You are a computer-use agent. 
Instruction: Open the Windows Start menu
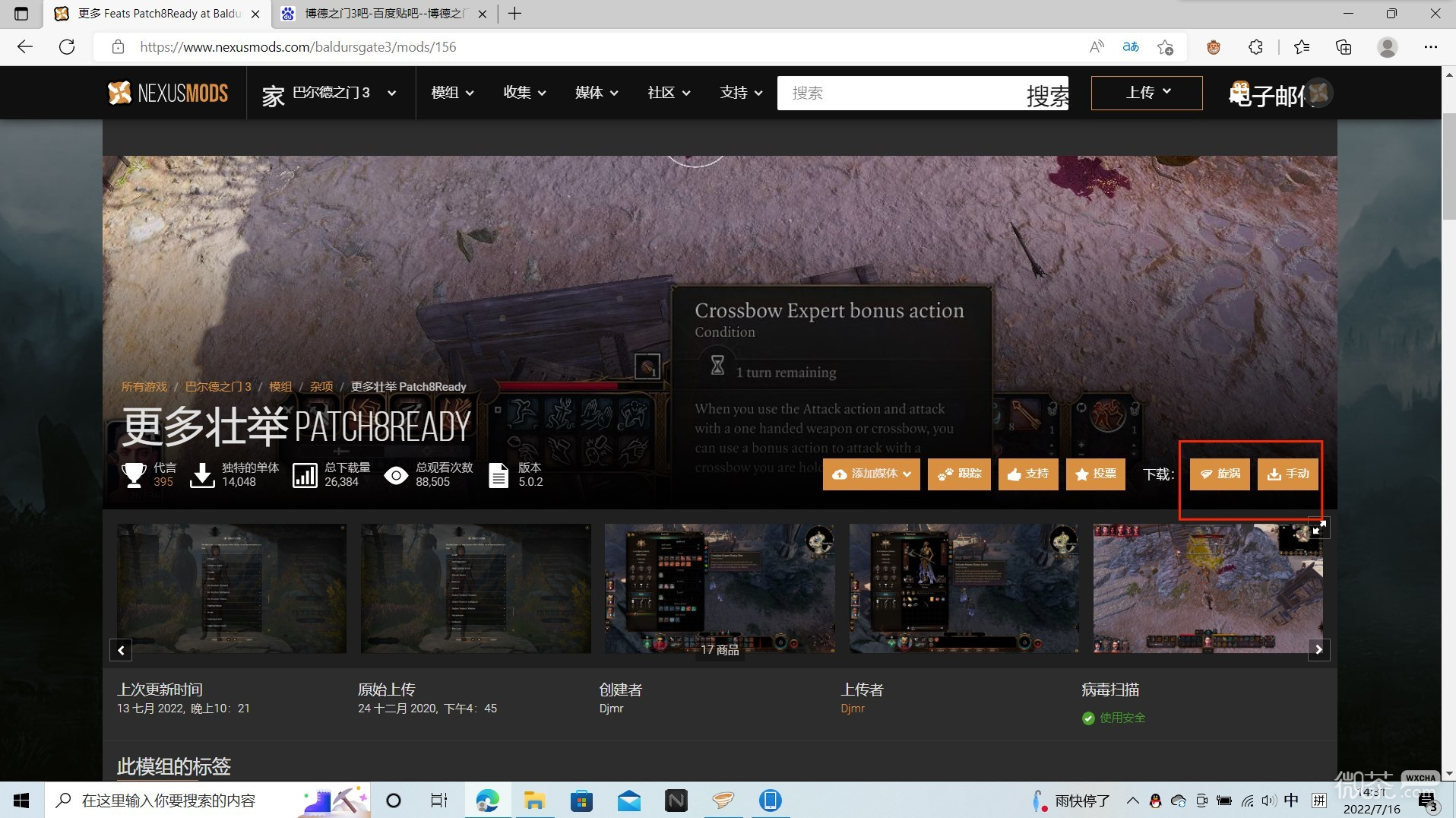[x=21, y=801]
